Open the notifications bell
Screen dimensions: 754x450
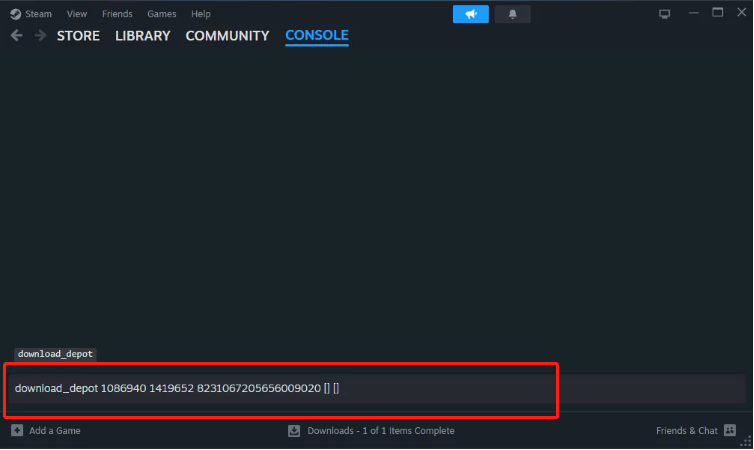(513, 14)
